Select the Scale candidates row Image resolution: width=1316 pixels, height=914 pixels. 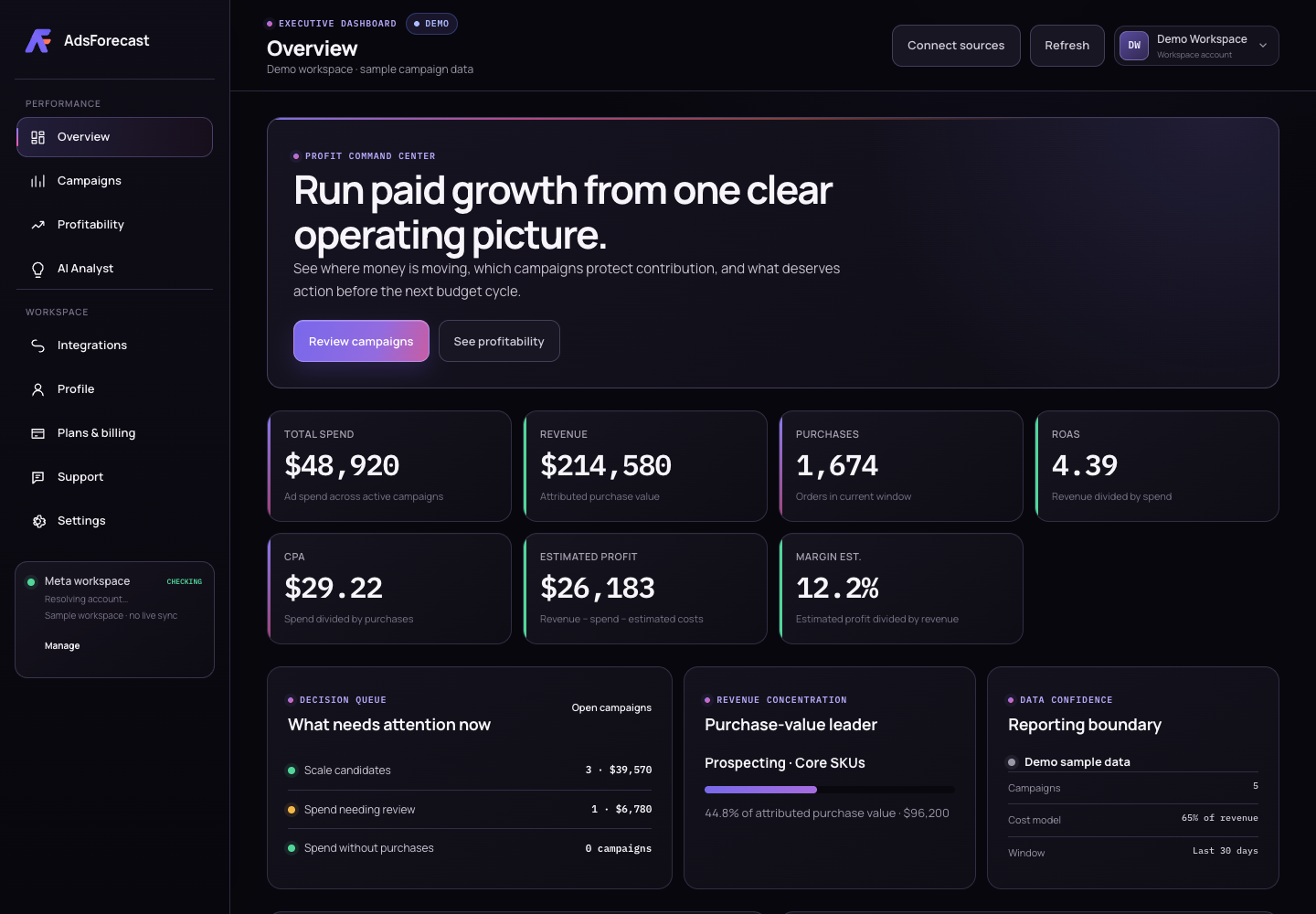pos(470,771)
